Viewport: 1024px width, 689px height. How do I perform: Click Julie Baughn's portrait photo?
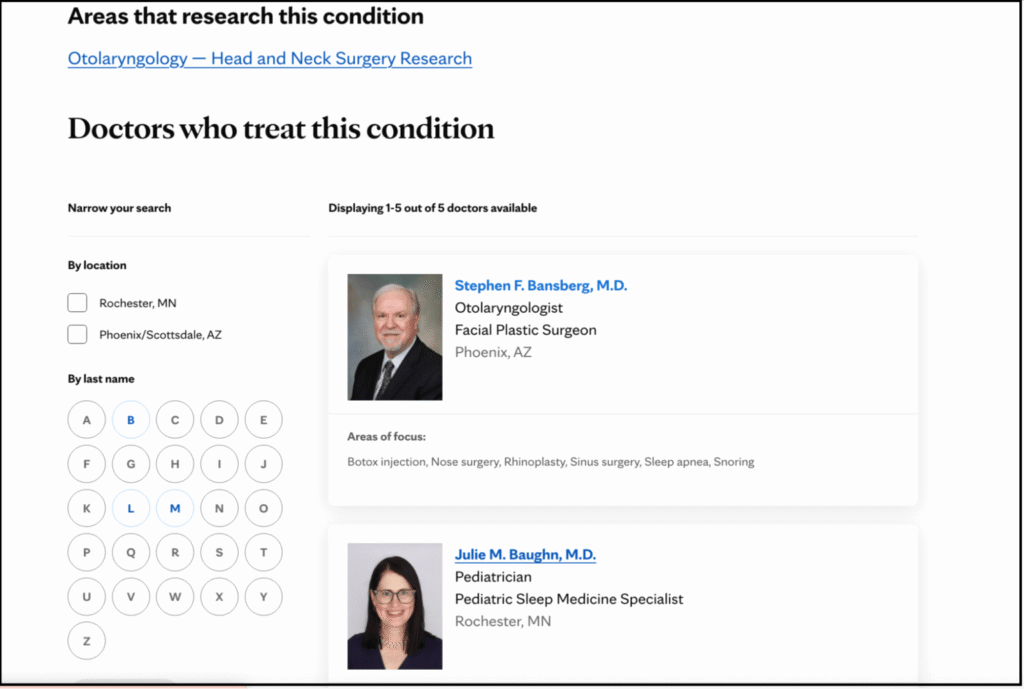[x=394, y=605]
